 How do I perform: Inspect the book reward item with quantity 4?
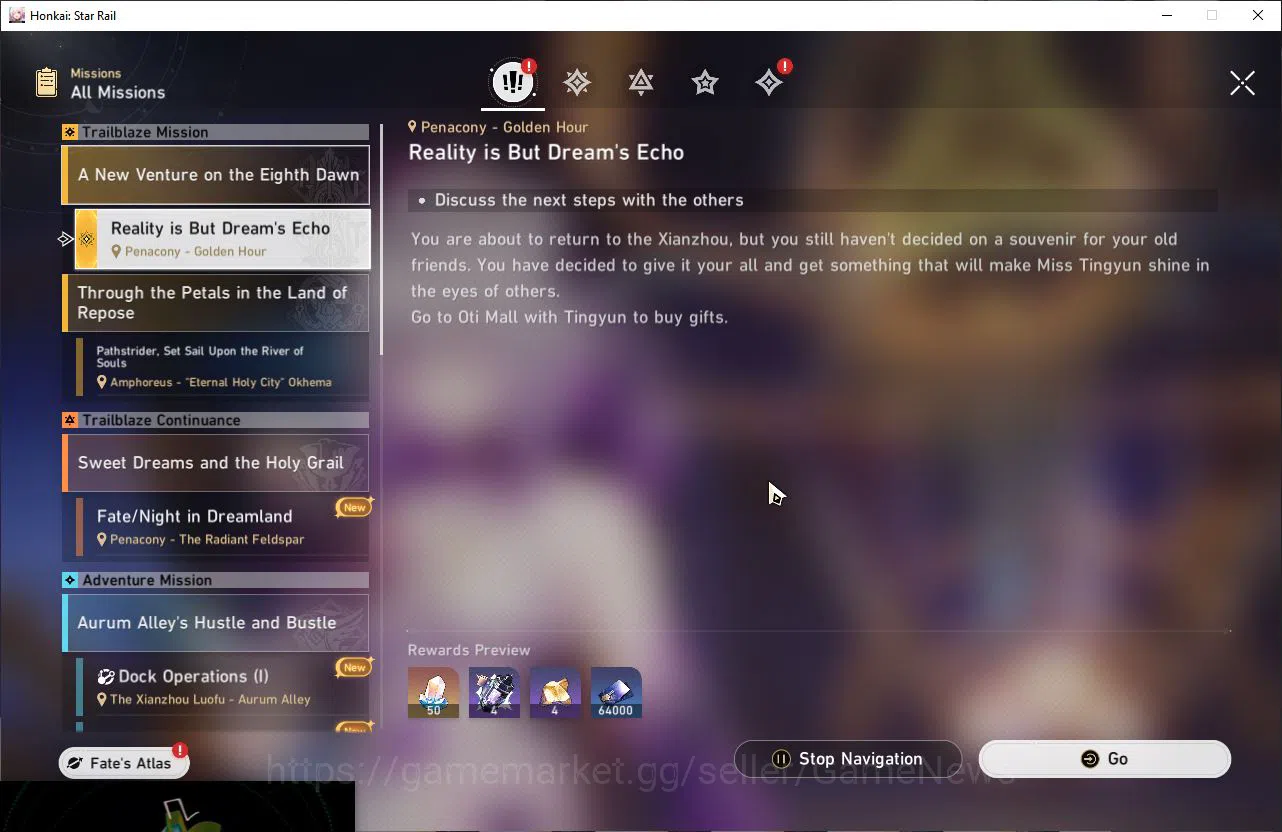[x=555, y=692]
